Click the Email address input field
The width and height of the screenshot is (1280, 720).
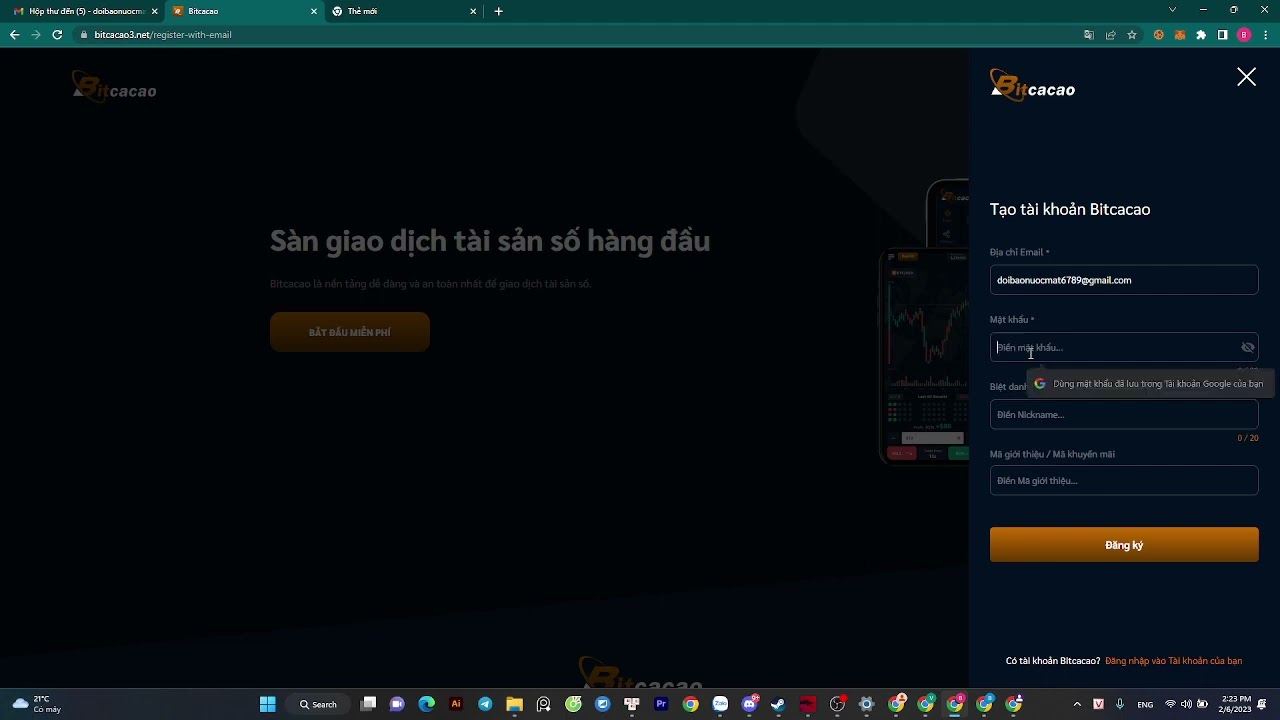pos(1124,280)
